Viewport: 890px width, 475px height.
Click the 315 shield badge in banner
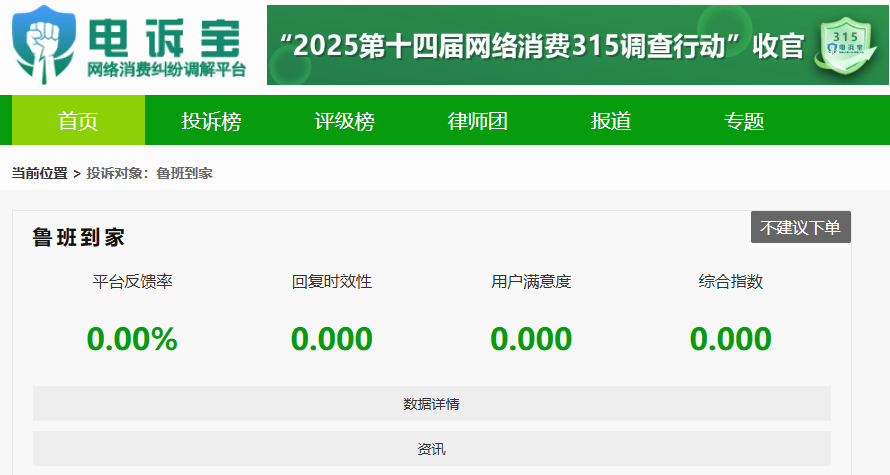pyautogui.click(x=849, y=46)
